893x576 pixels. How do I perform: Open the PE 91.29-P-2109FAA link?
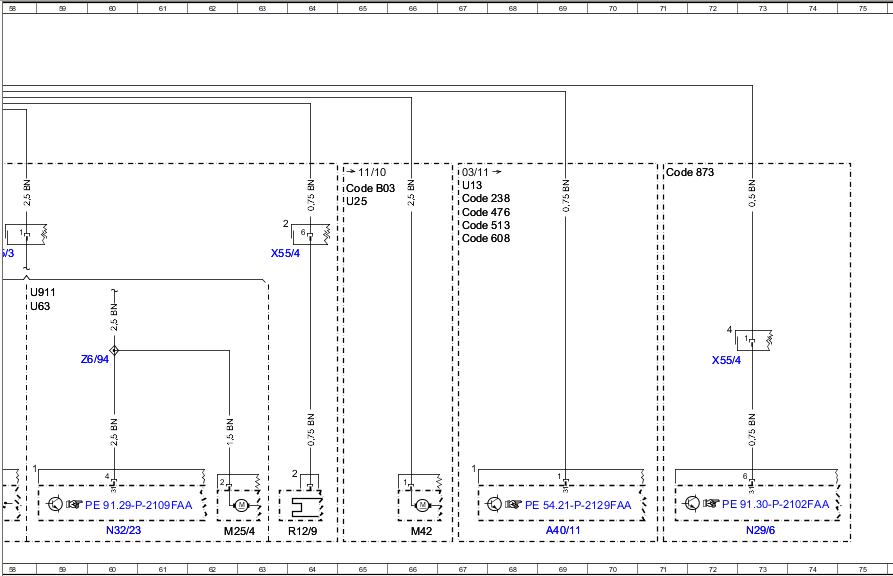click(138, 505)
